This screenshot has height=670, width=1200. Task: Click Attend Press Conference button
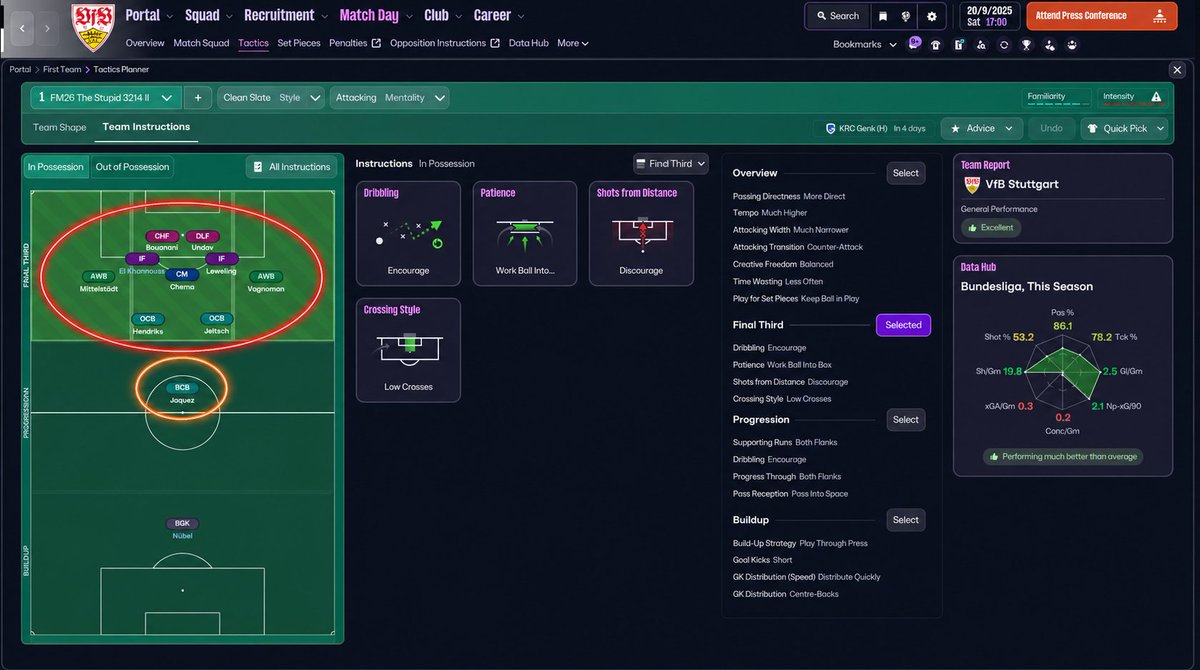click(1100, 16)
